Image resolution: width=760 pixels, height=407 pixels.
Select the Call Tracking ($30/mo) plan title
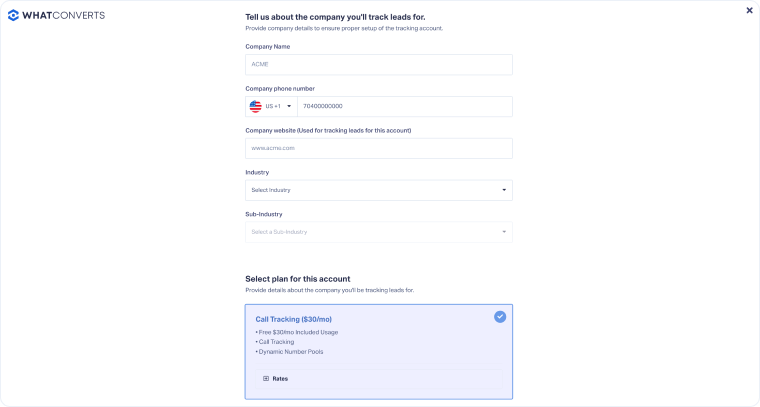click(x=288, y=319)
